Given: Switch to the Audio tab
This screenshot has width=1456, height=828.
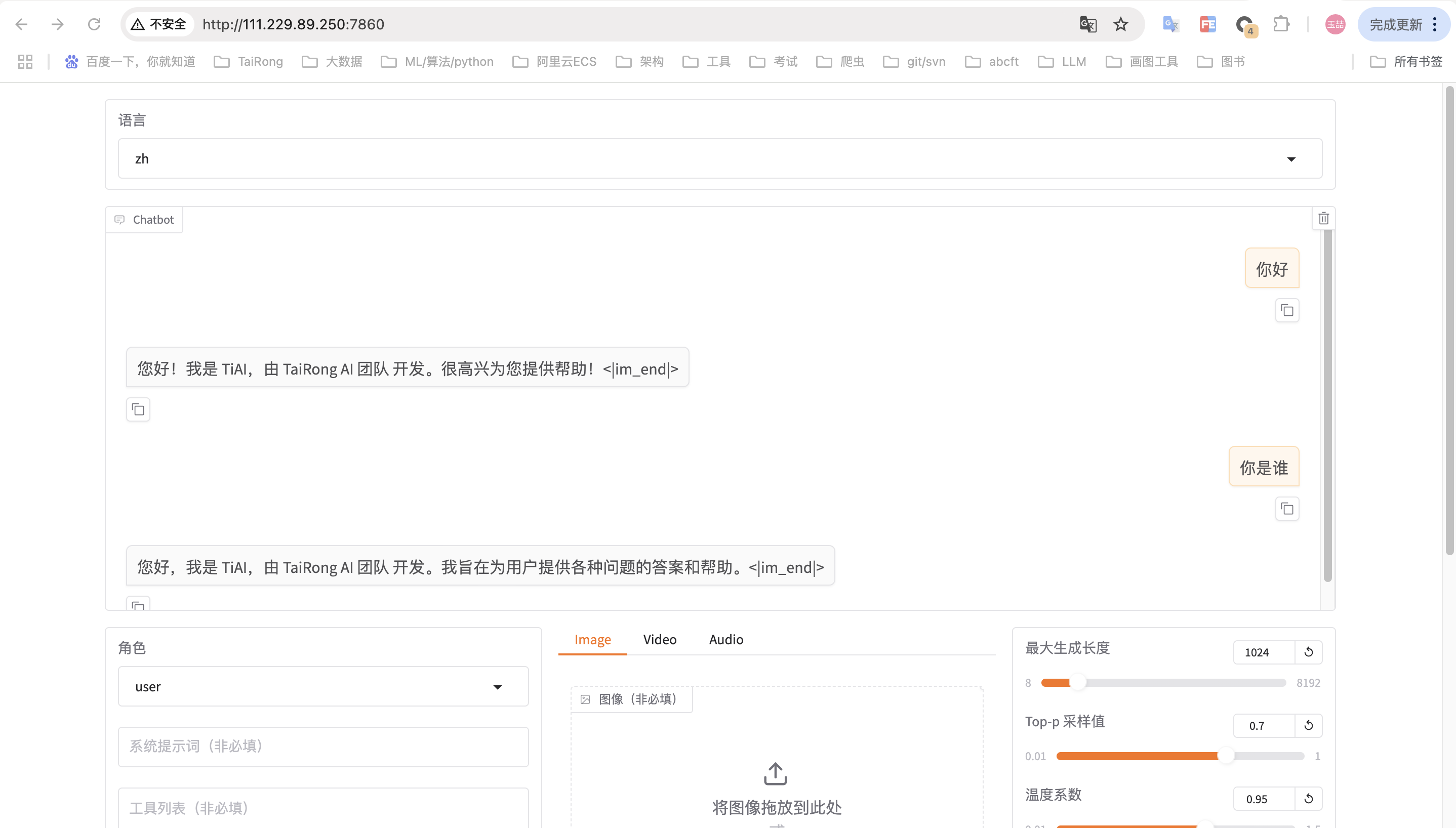Looking at the screenshot, I should (x=726, y=640).
